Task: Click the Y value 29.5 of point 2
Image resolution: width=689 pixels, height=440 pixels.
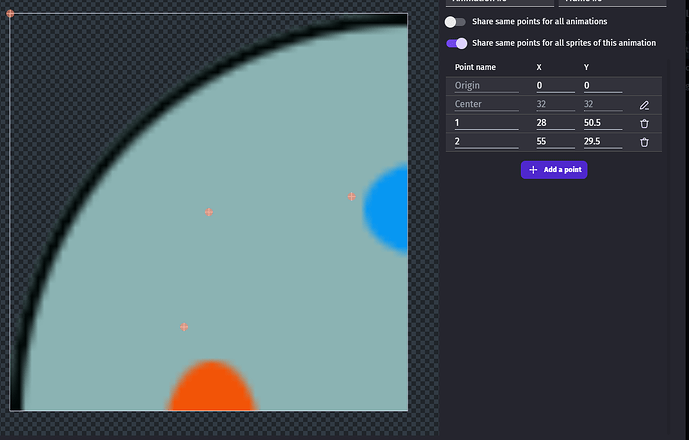Action: tap(602, 142)
